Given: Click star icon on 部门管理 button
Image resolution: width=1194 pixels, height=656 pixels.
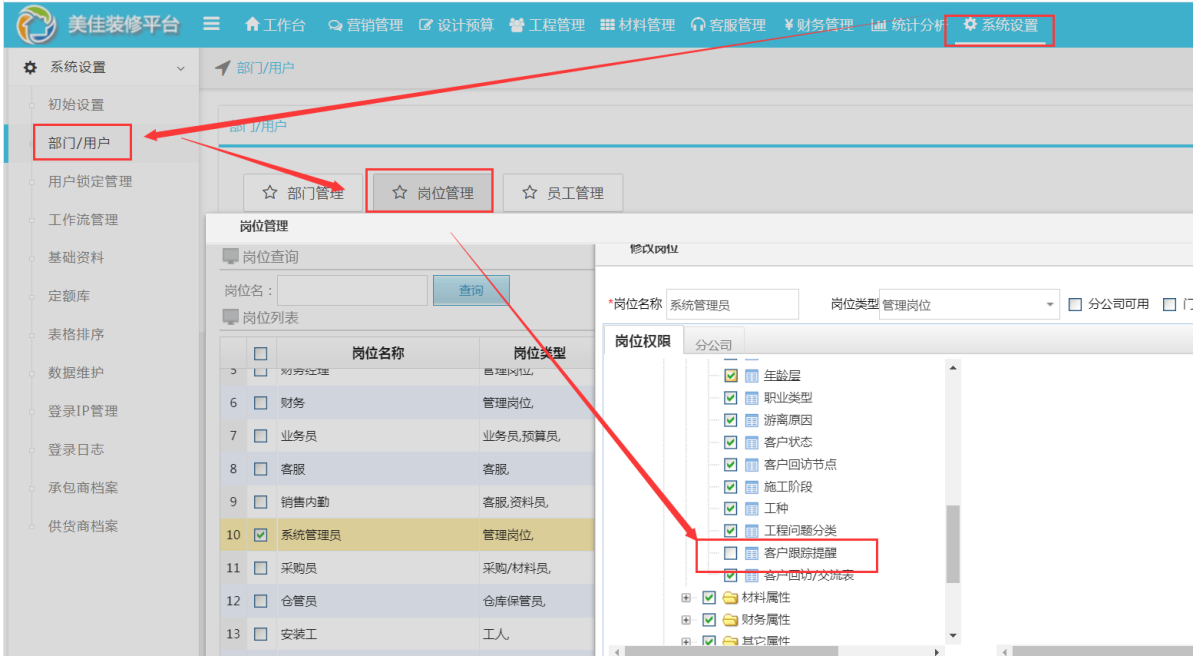Looking at the screenshot, I should coord(270,193).
